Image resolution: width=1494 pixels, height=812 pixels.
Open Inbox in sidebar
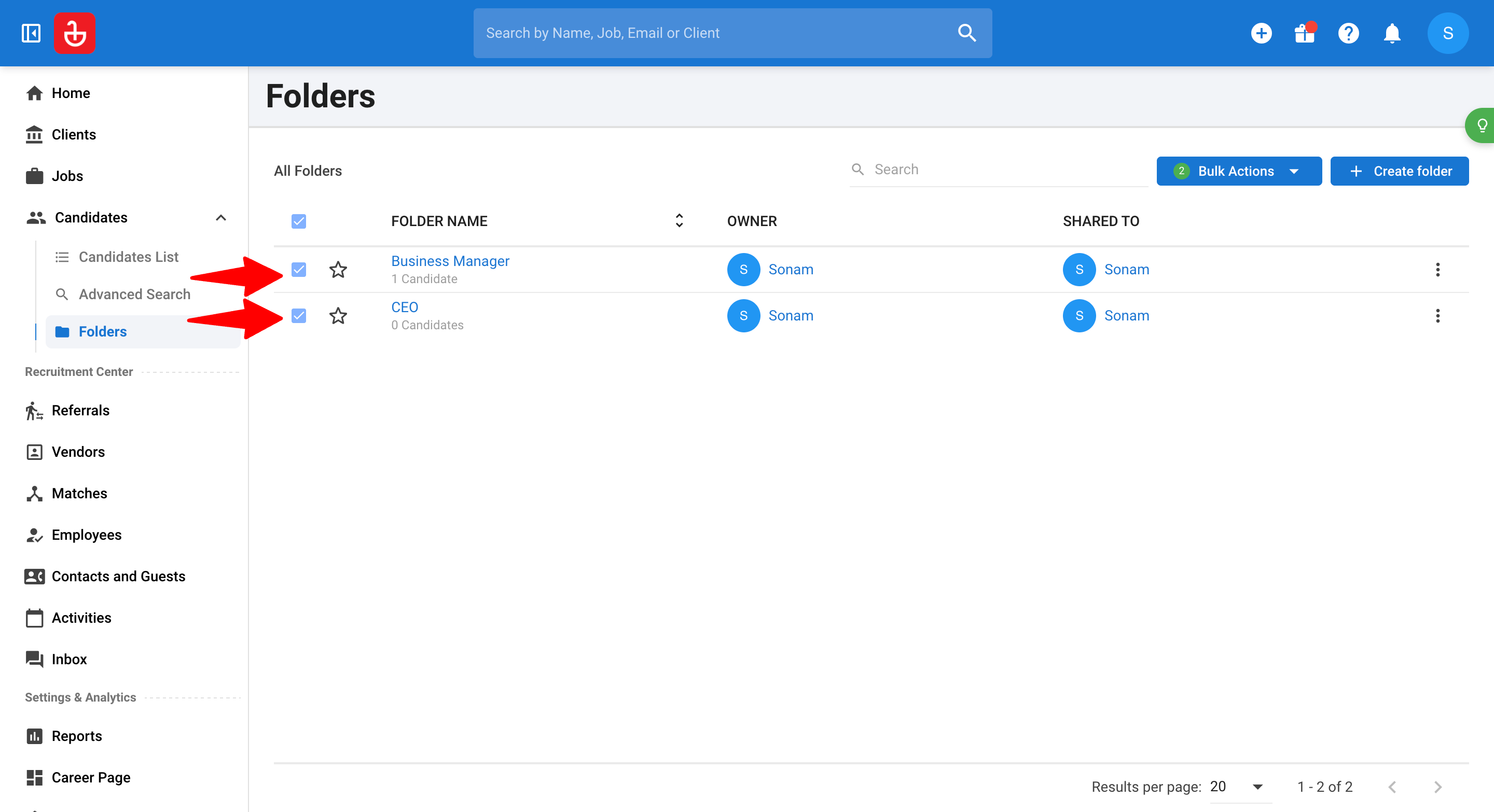(x=69, y=659)
